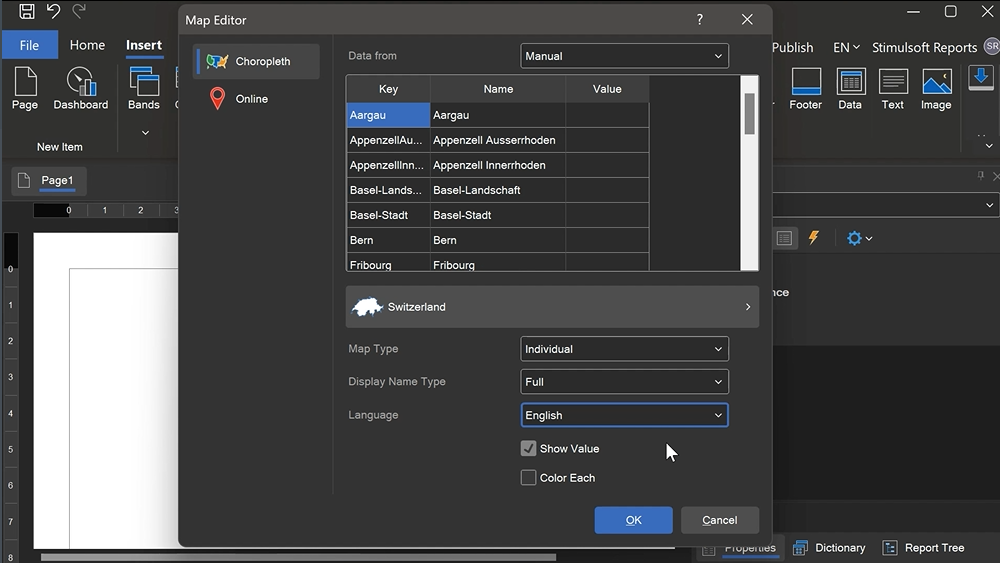Click the Data band icon
Viewport: 1000px width, 563px height.
[x=850, y=88]
